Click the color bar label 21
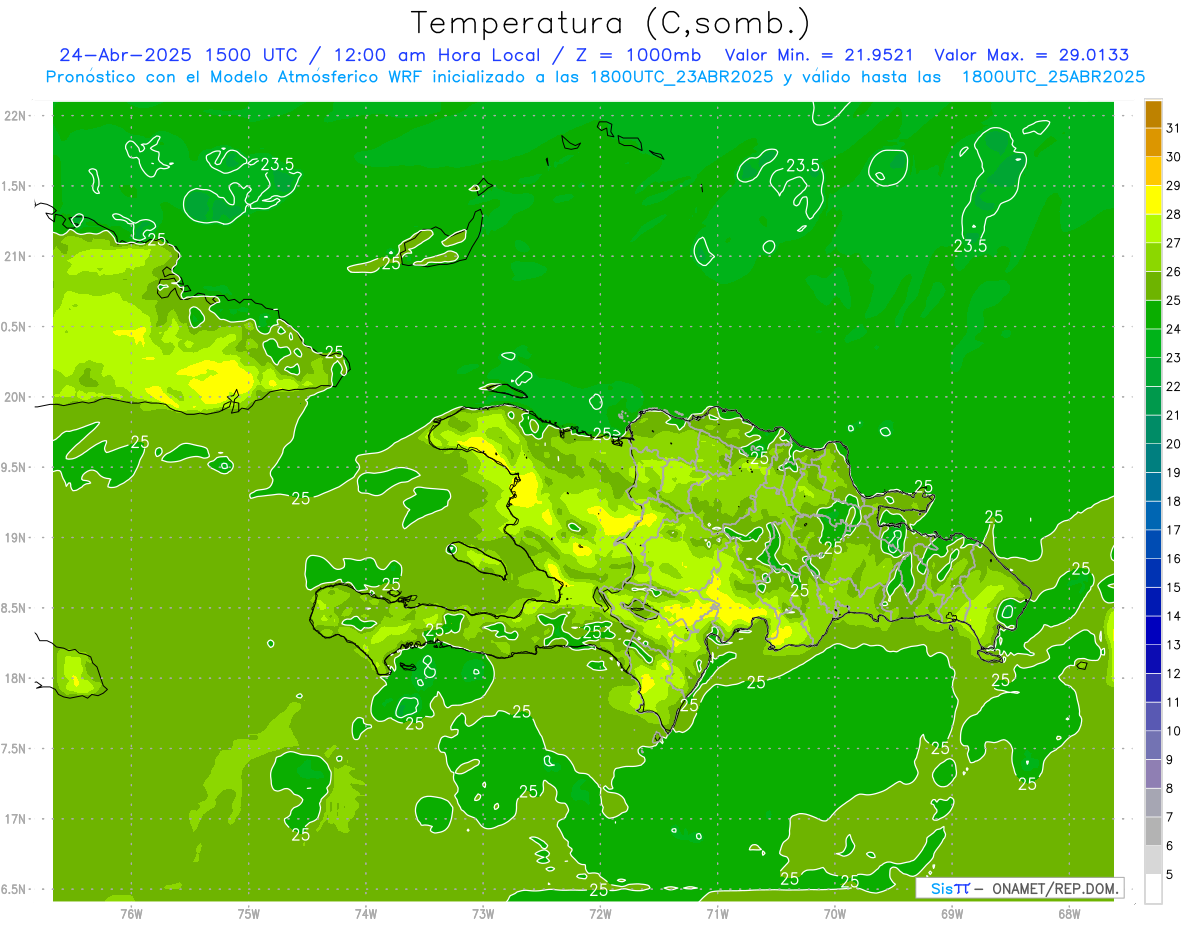Image resolution: width=1200 pixels, height=927 pixels. (x=1174, y=415)
